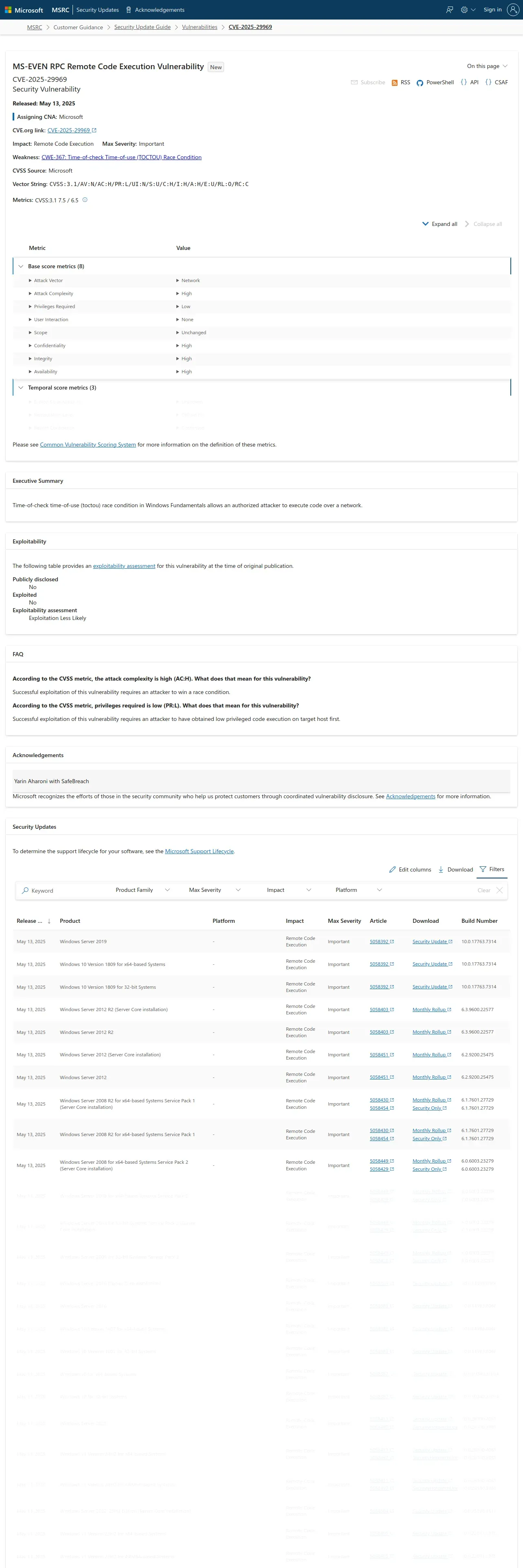Click the Max Severity column header
Image resolution: width=523 pixels, height=1568 pixels.
344,921
